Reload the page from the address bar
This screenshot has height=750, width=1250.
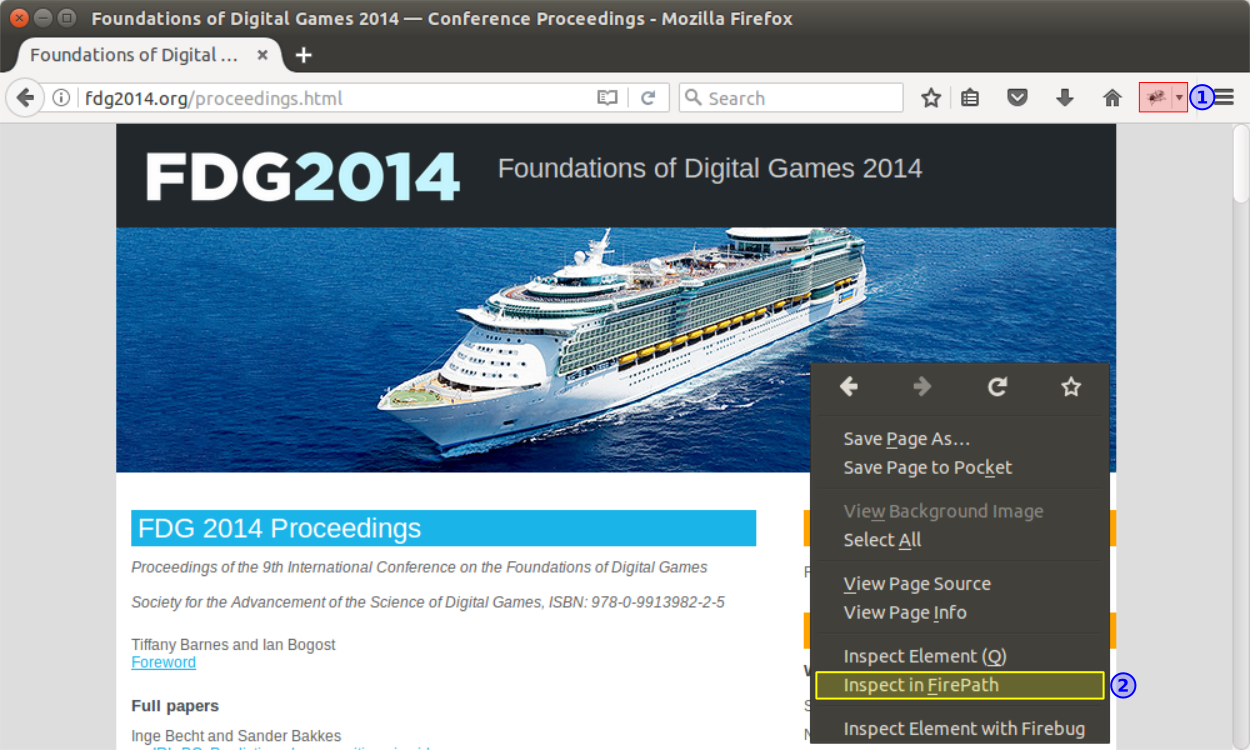tap(648, 98)
